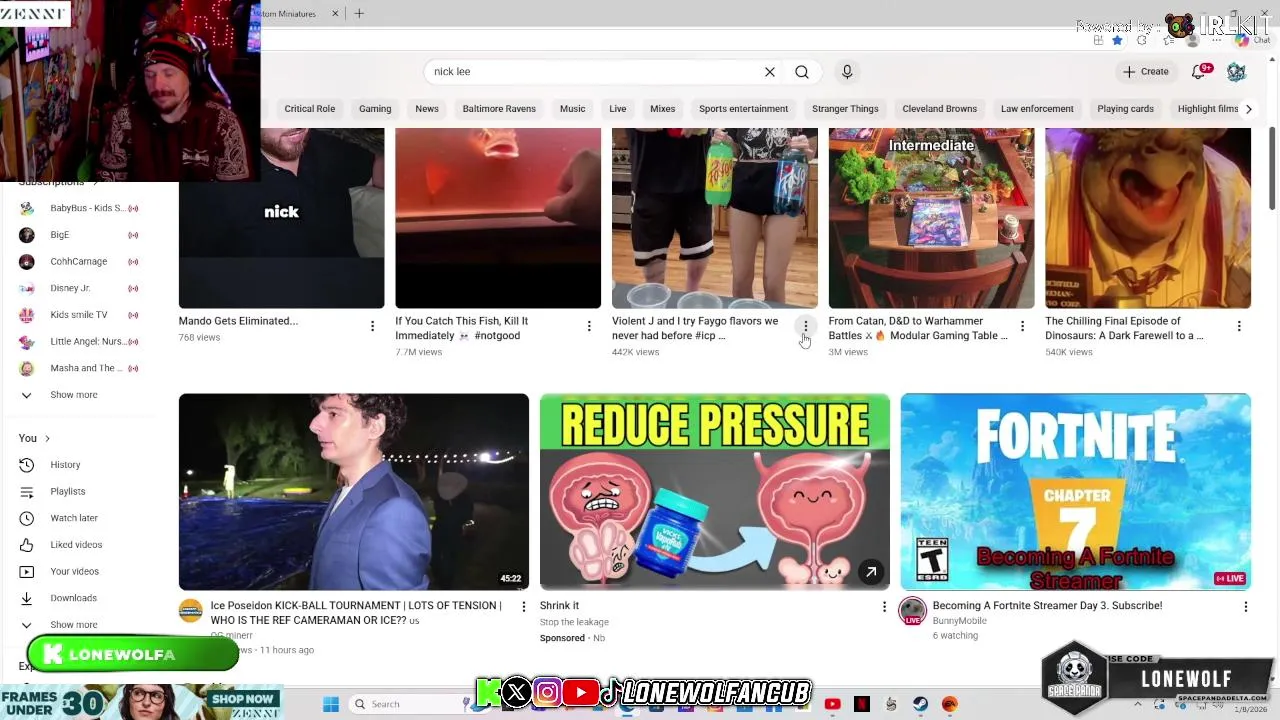Click the Create button

[1146, 72]
